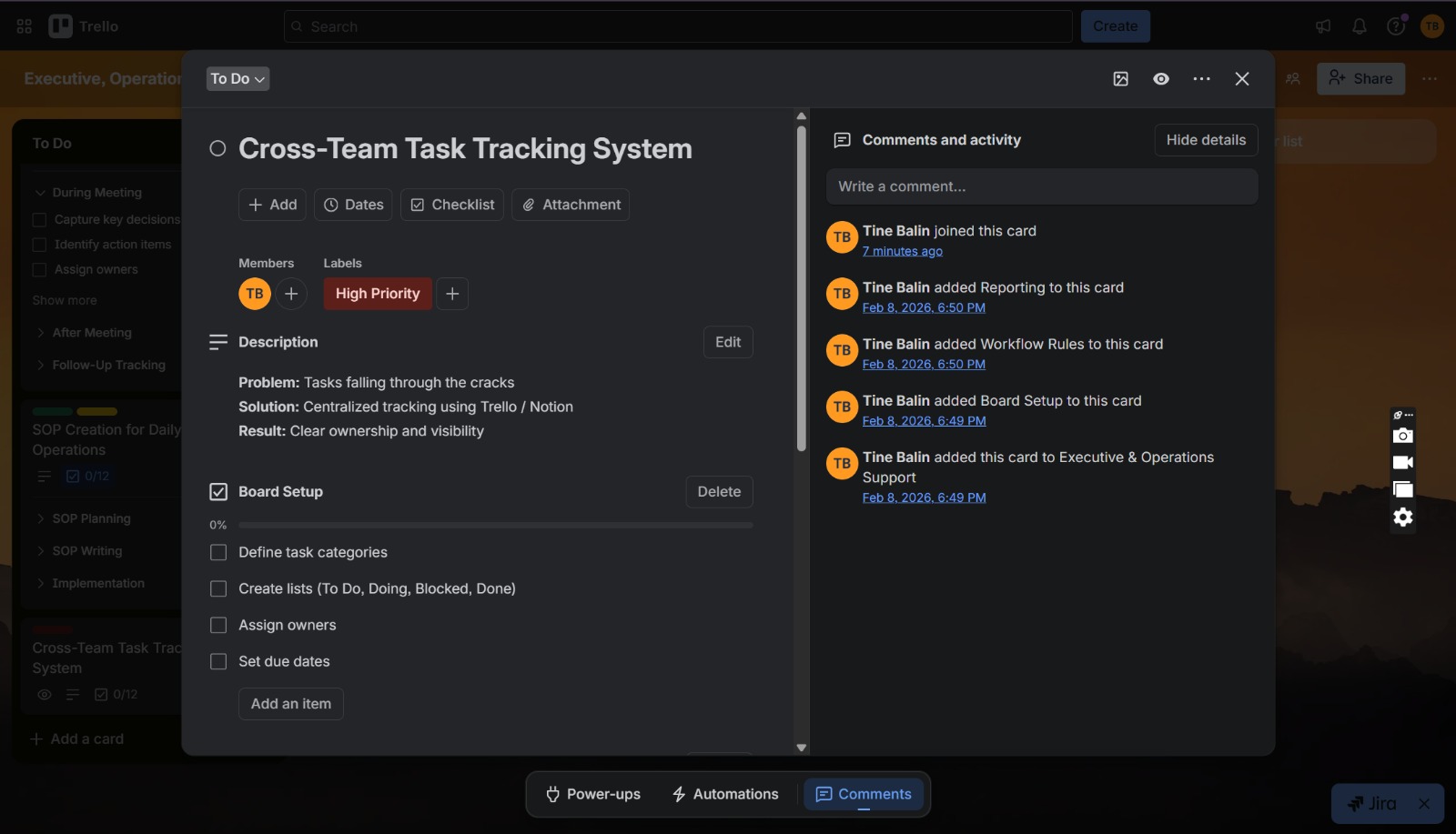Check Define task categories item
Image resolution: width=1456 pixels, height=834 pixels.
(218, 553)
